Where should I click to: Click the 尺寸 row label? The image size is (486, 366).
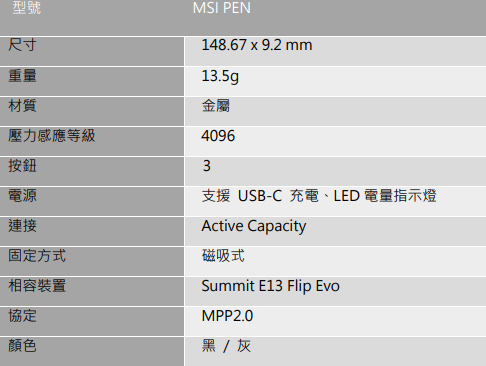22,45
